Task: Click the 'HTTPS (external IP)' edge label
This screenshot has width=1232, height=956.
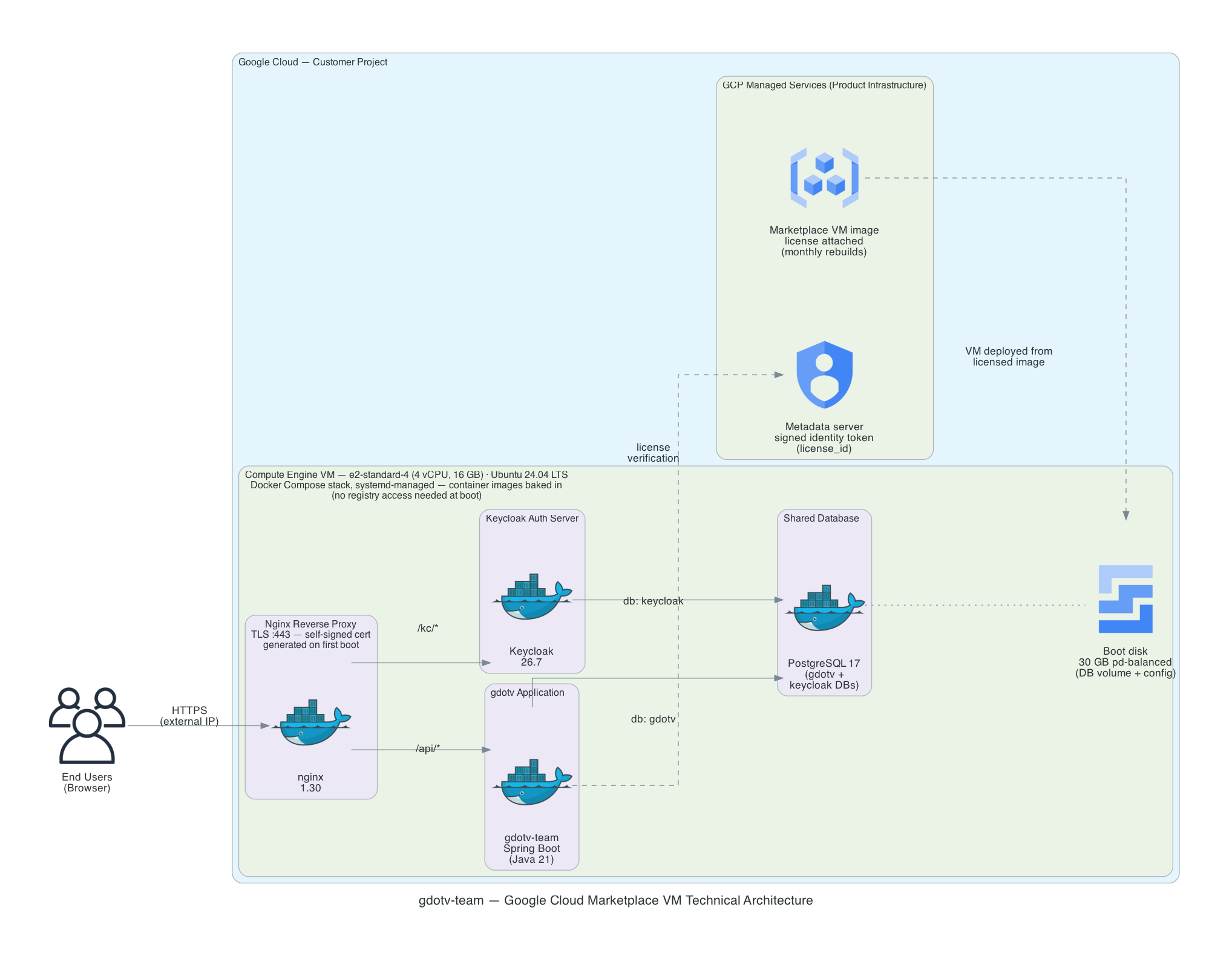Action: (189, 716)
